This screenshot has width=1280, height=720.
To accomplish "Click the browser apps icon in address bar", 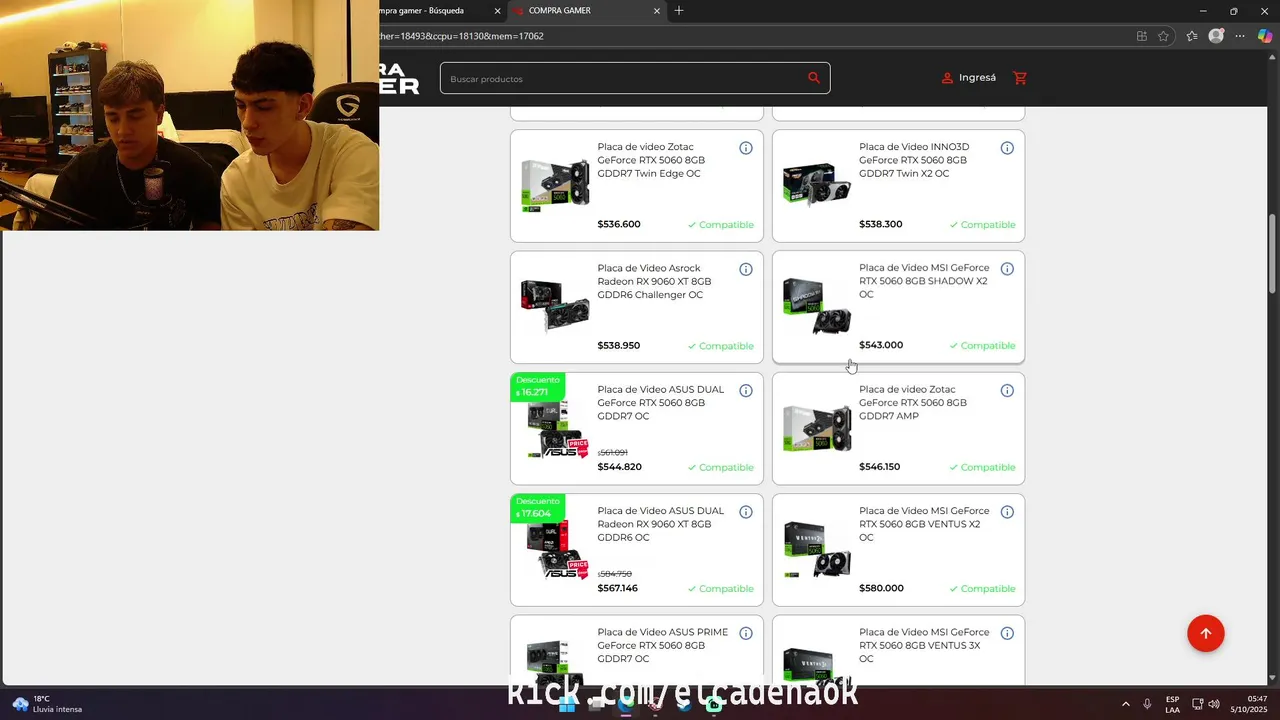I will [1142, 36].
